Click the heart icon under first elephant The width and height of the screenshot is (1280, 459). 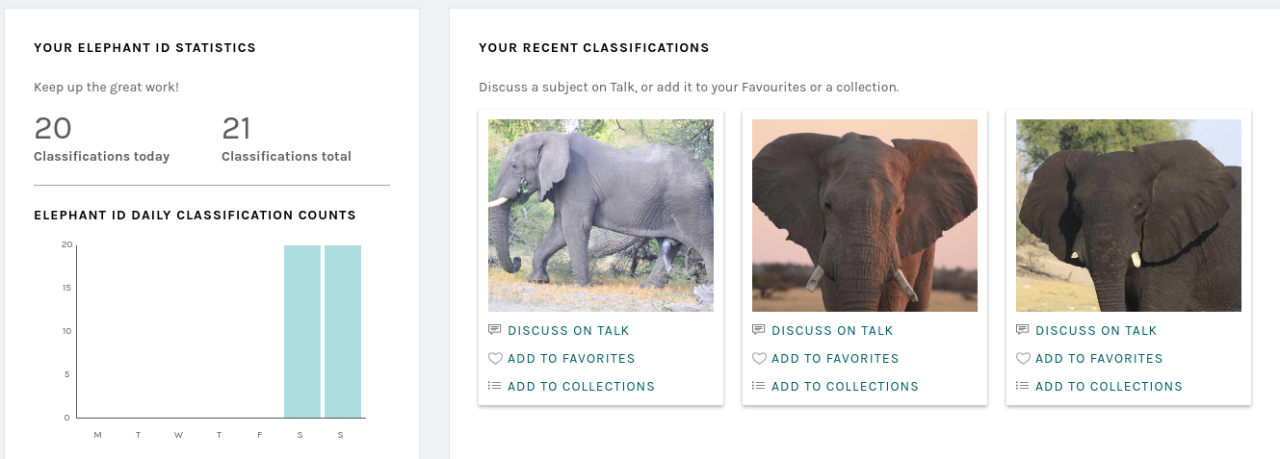click(x=494, y=358)
